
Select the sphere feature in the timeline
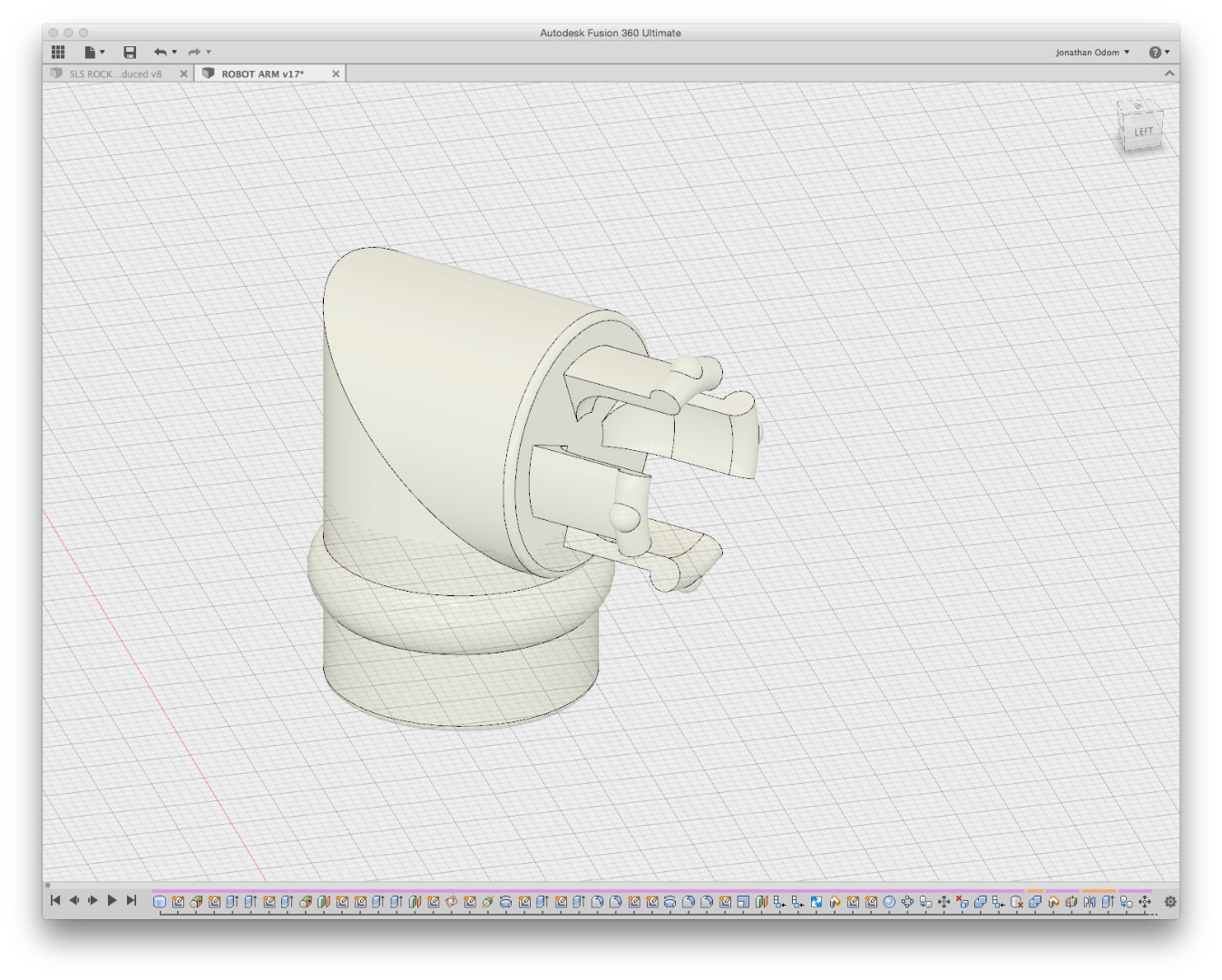(x=889, y=901)
